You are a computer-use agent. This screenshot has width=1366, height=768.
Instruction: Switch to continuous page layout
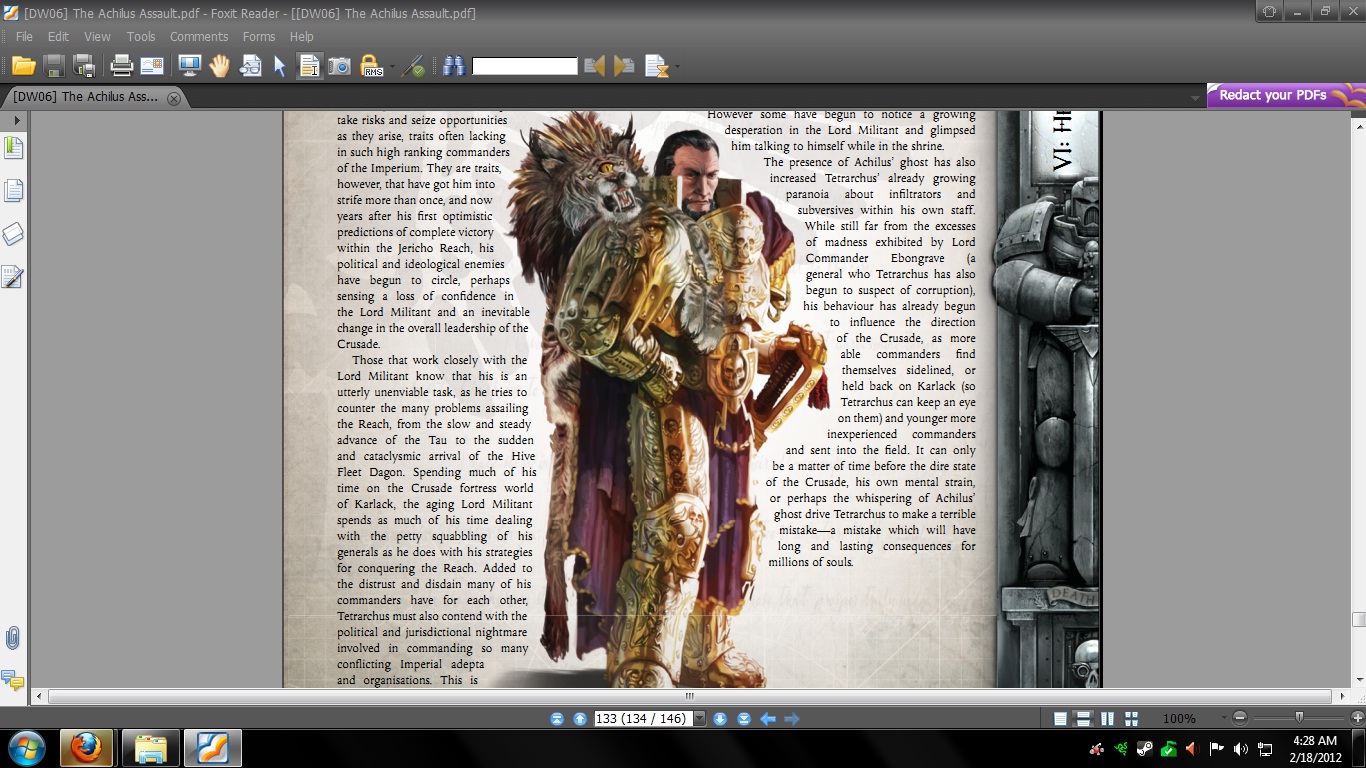1083,719
